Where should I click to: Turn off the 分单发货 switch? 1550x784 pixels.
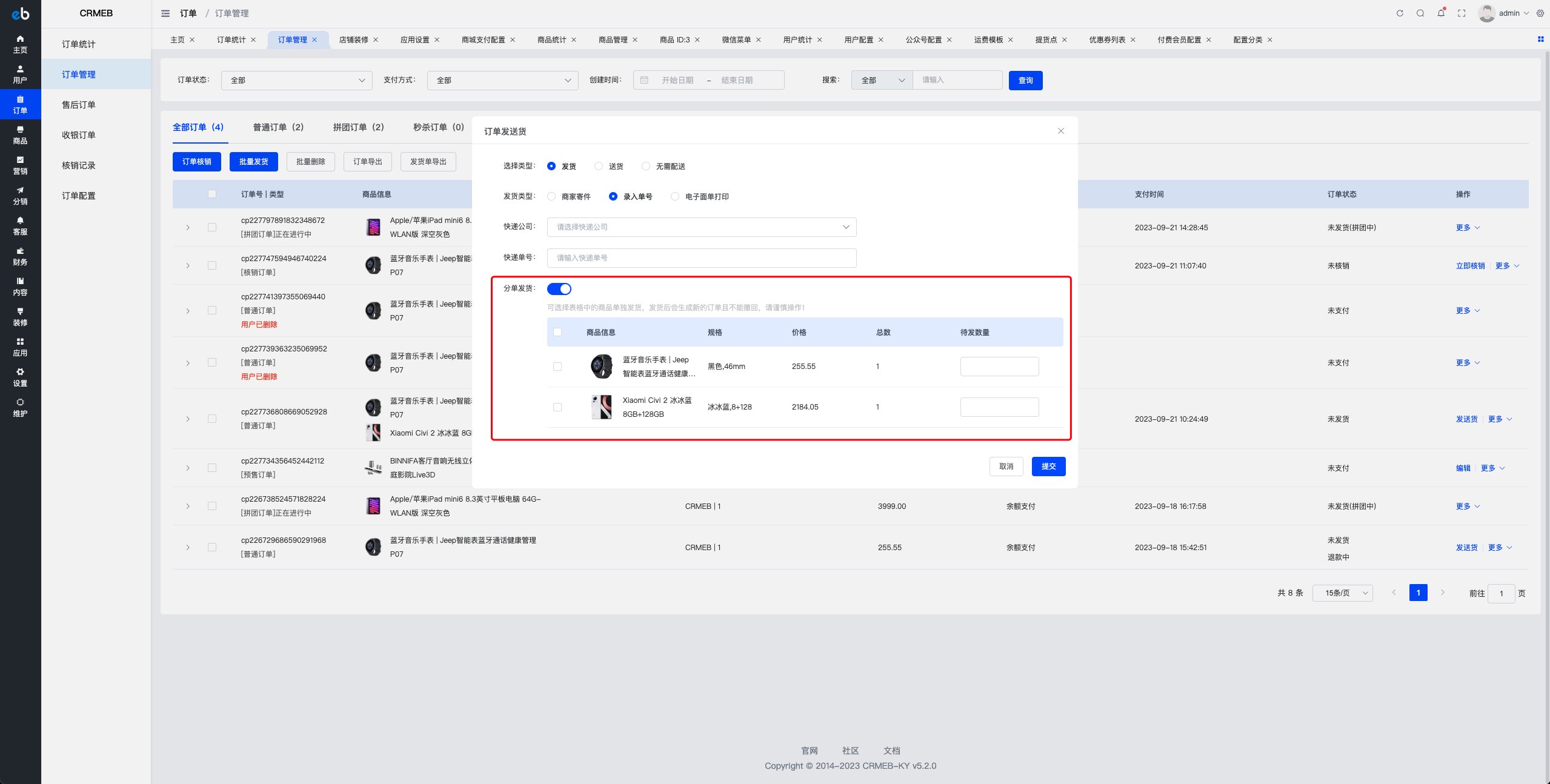click(559, 289)
